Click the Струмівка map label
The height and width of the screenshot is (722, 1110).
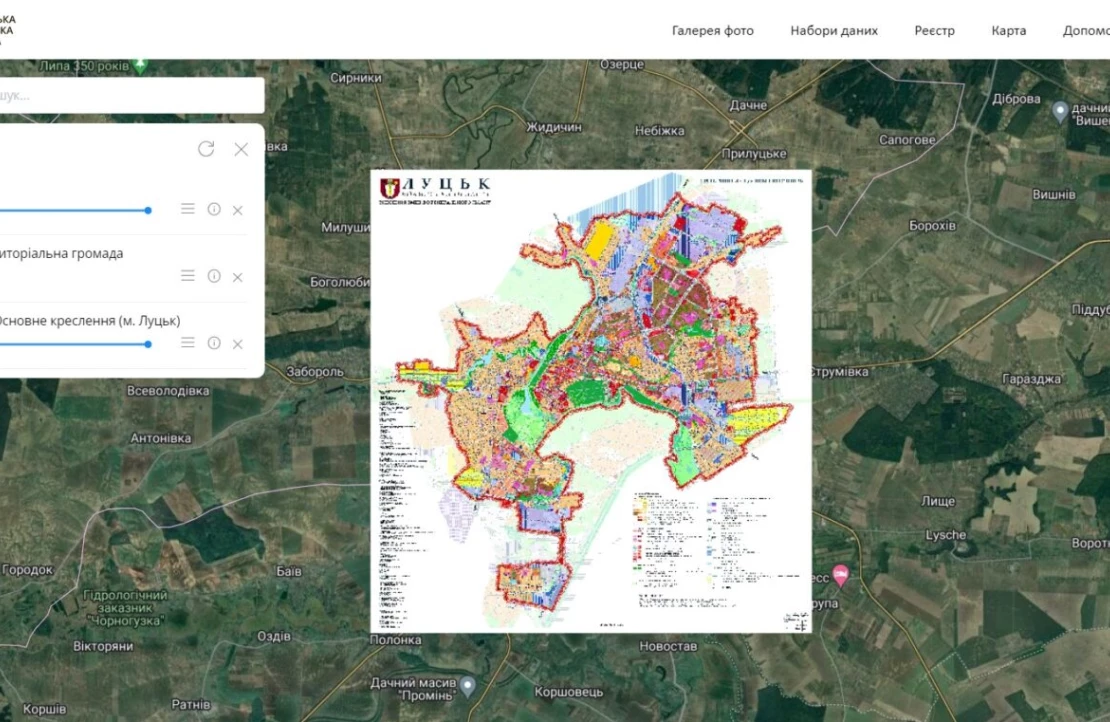839,372
